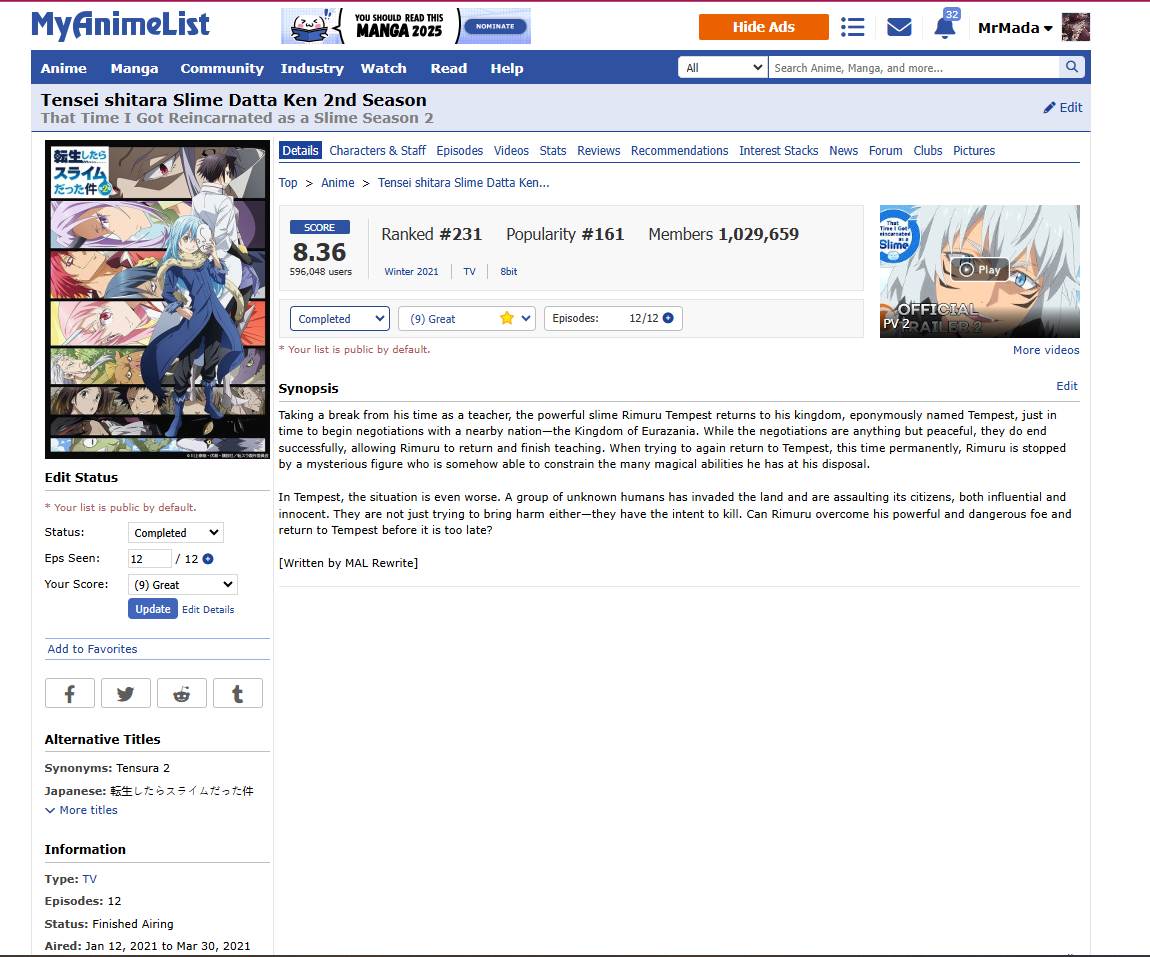Switch to the Pictures tab
Screen dimensions: 1150x957
[974, 150]
